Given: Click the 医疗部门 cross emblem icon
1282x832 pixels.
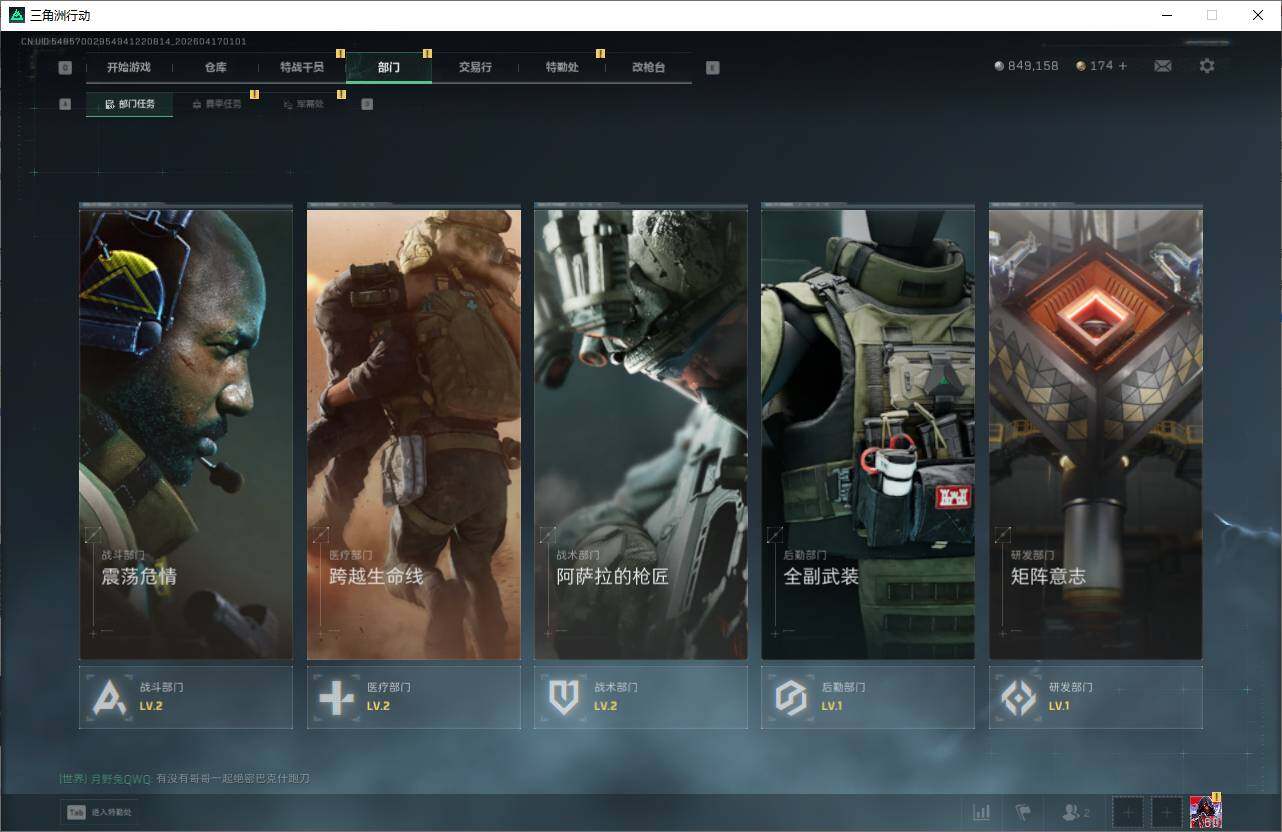Looking at the screenshot, I should [337, 697].
